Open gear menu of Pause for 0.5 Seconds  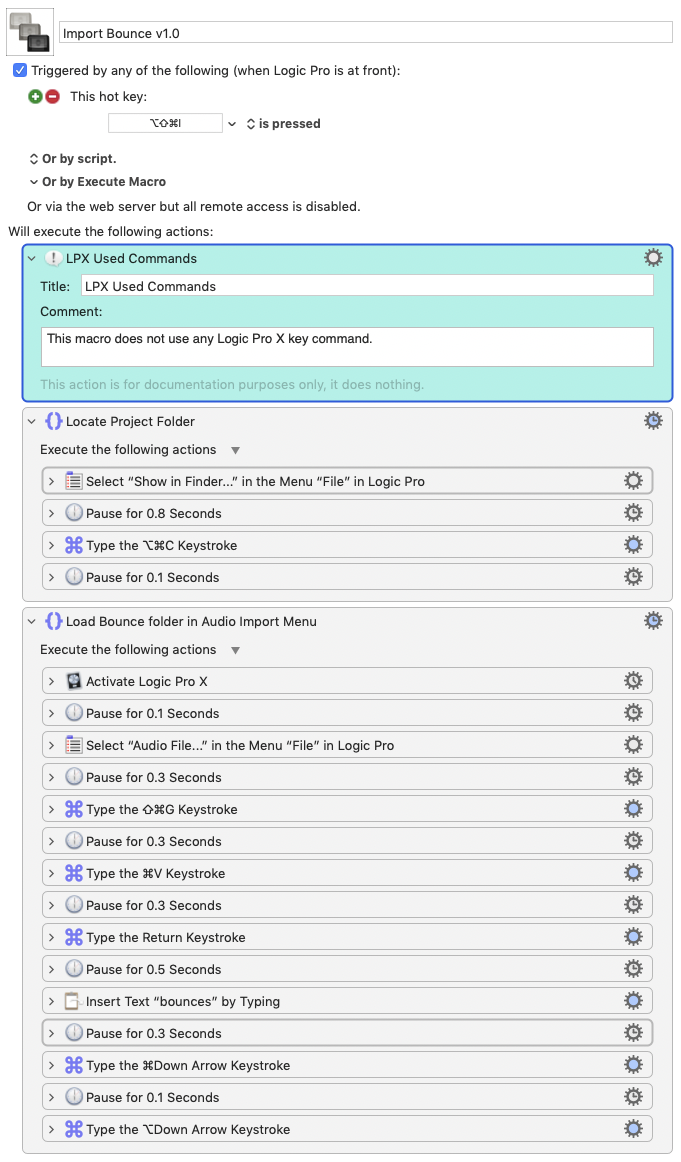pos(633,969)
